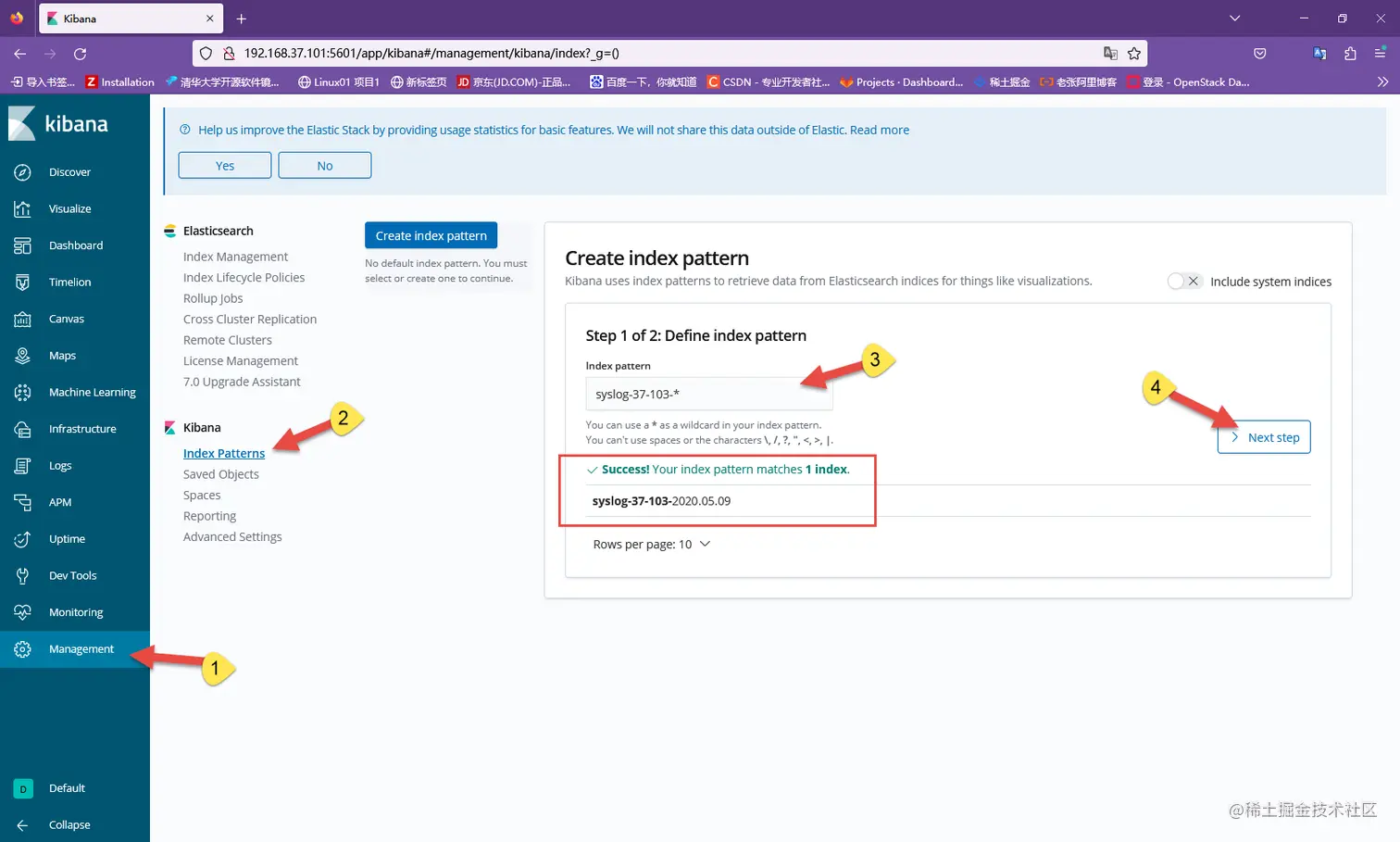This screenshot has height=842, width=1400.
Task: Open the CSDN bookmark
Action: coord(769,82)
